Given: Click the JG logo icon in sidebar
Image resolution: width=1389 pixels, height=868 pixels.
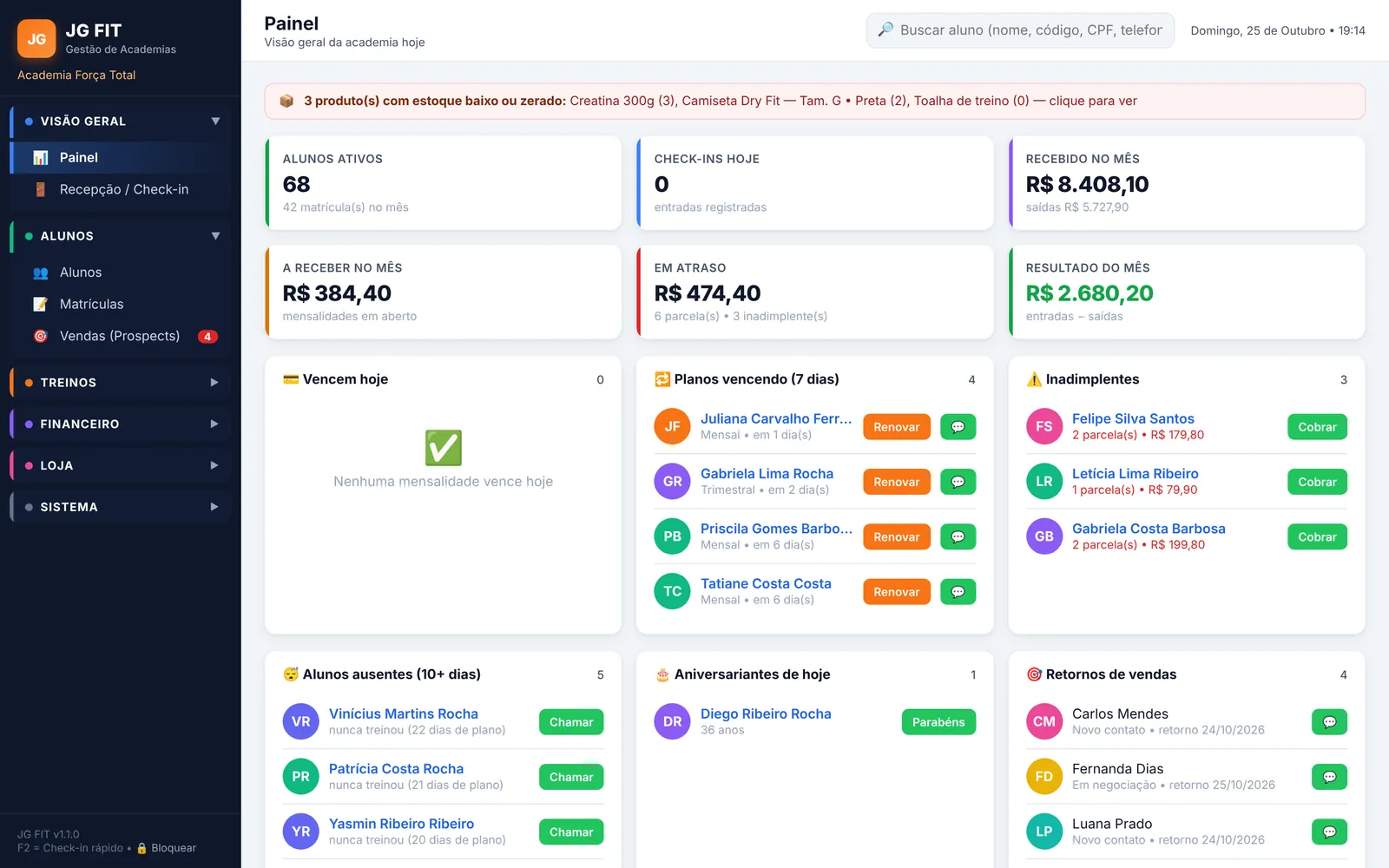Looking at the screenshot, I should click(x=36, y=39).
